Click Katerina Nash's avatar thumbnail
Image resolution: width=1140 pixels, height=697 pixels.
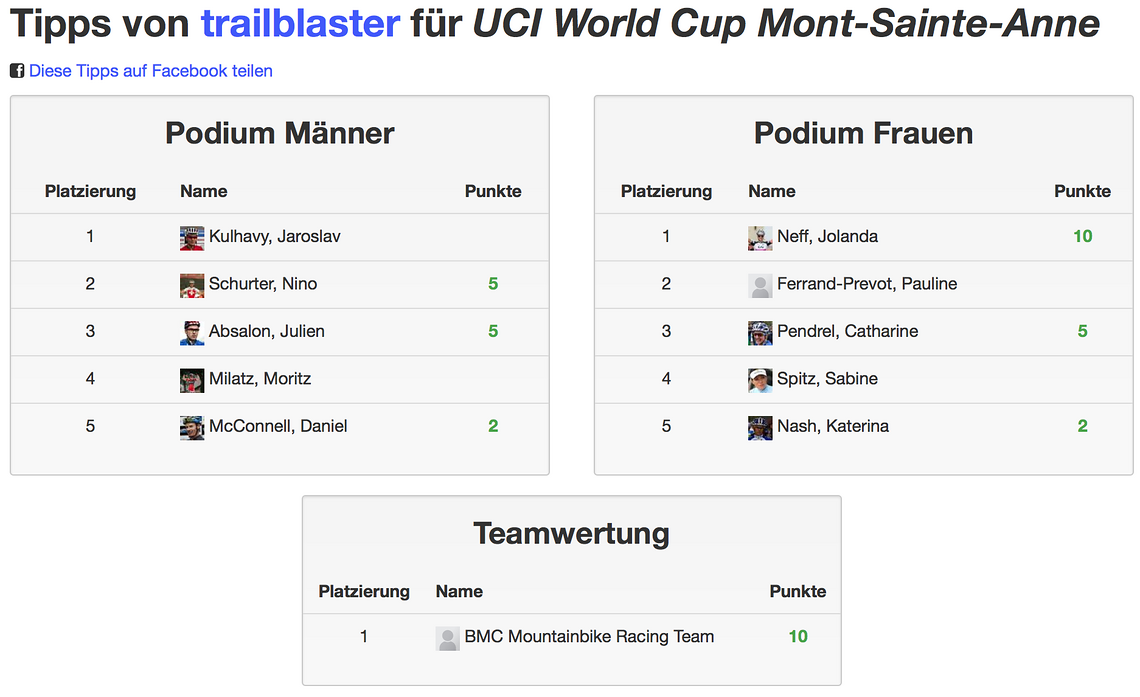(x=760, y=428)
